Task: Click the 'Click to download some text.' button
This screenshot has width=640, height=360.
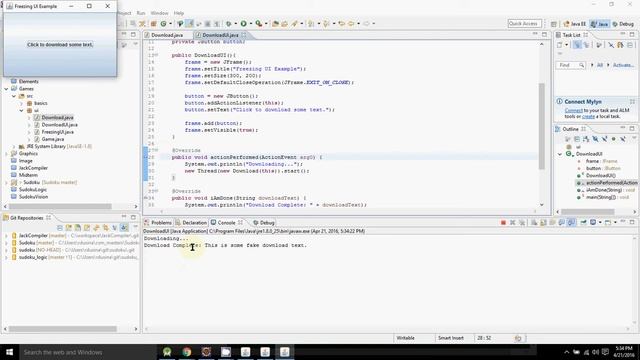Action: [60, 44]
